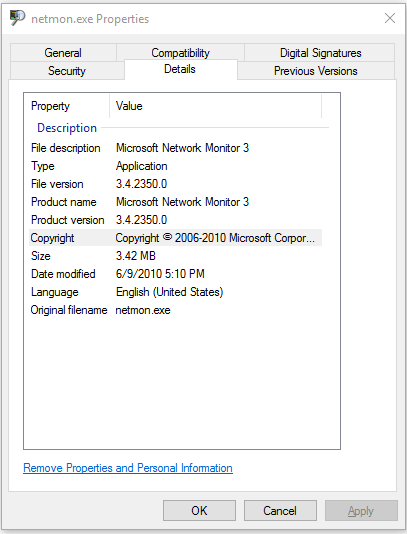407x534 pixels.
Task: Select the highlighted Copyright property label
Action: pyautogui.click(x=52, y=238)
